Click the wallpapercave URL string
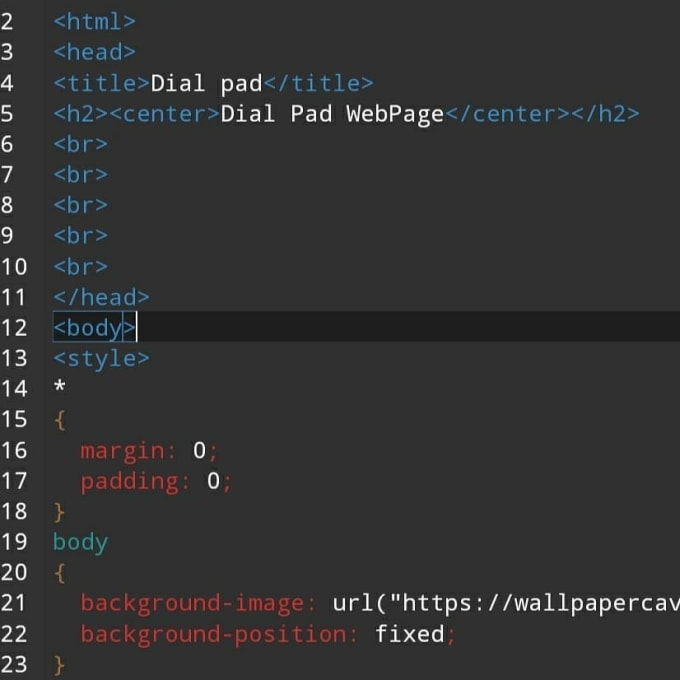The image size is (680, 680). (x=535, y=604)
